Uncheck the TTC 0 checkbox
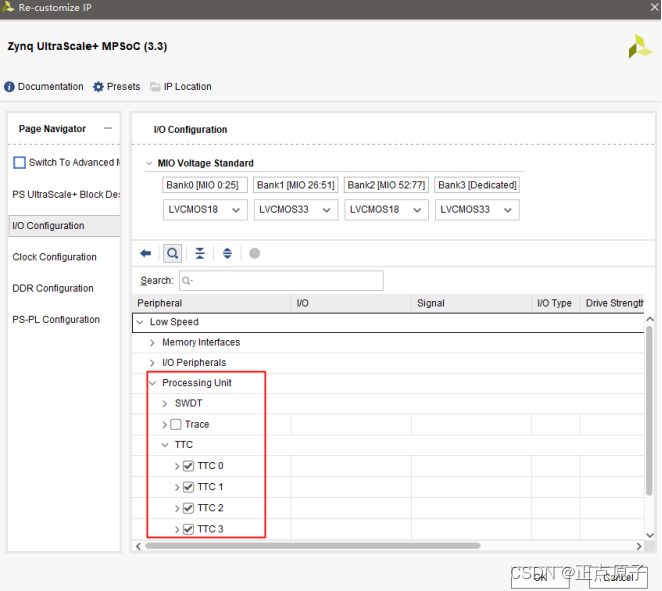 pos(188,466)
